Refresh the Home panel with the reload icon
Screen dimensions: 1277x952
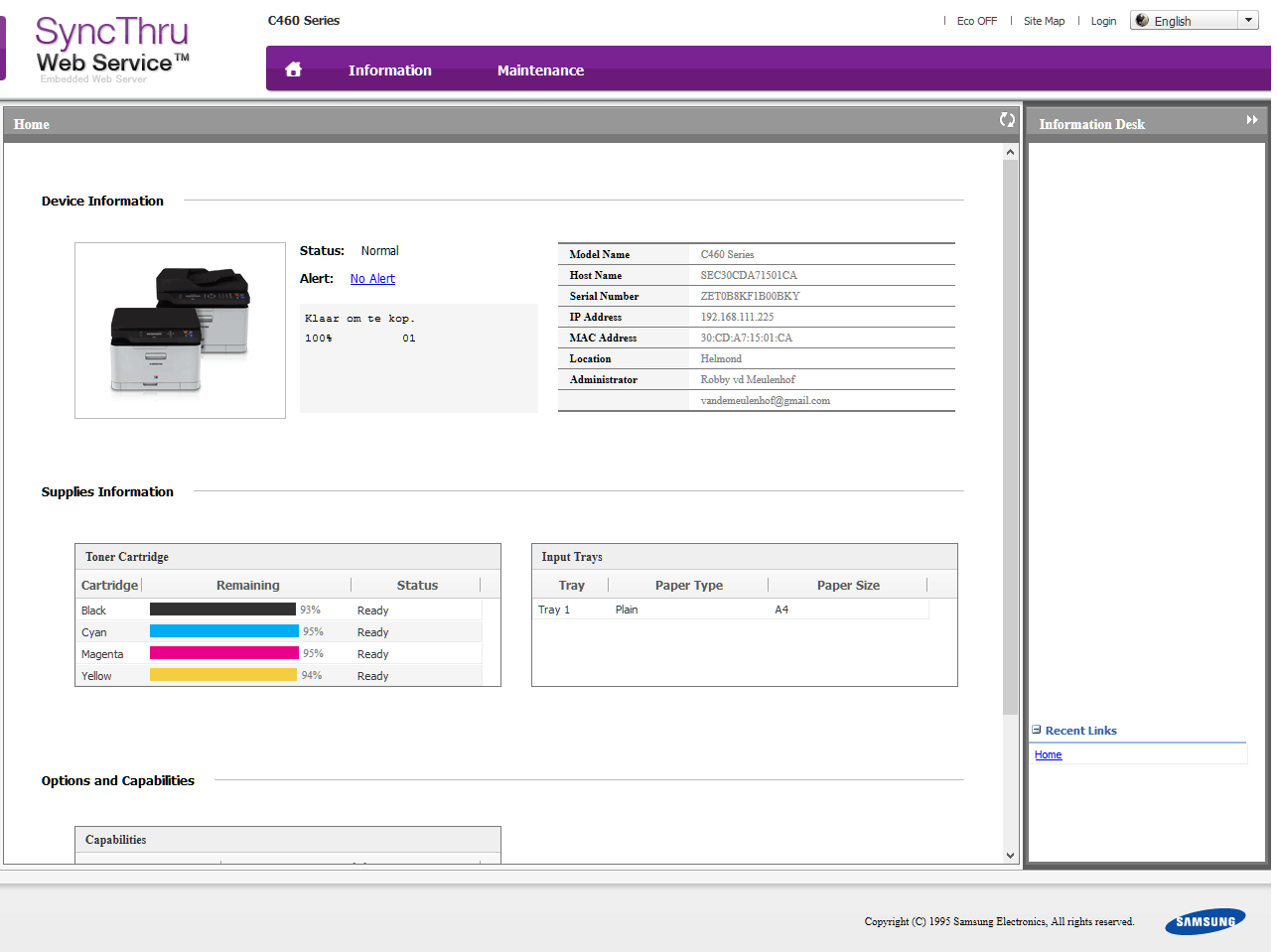(x=1007, y=120)
